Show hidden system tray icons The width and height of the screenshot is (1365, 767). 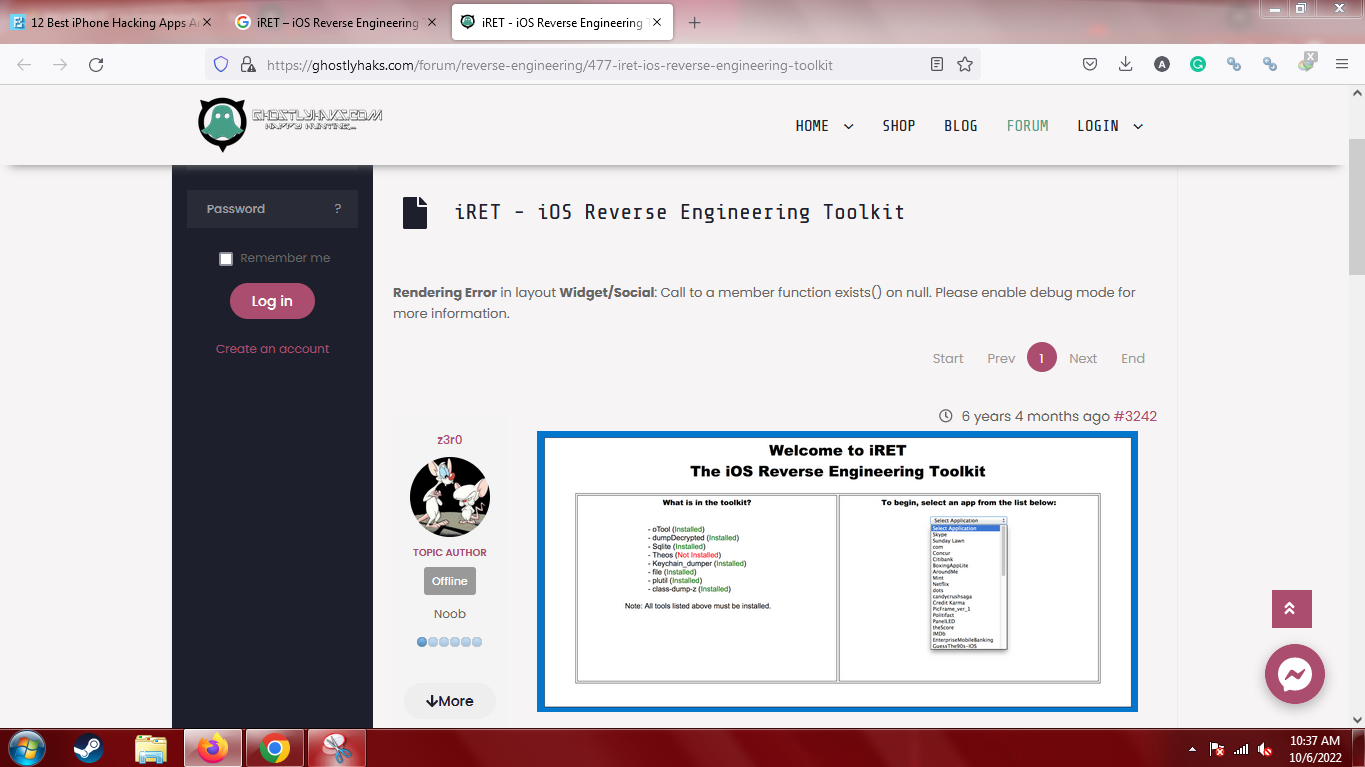(1192, 749)
